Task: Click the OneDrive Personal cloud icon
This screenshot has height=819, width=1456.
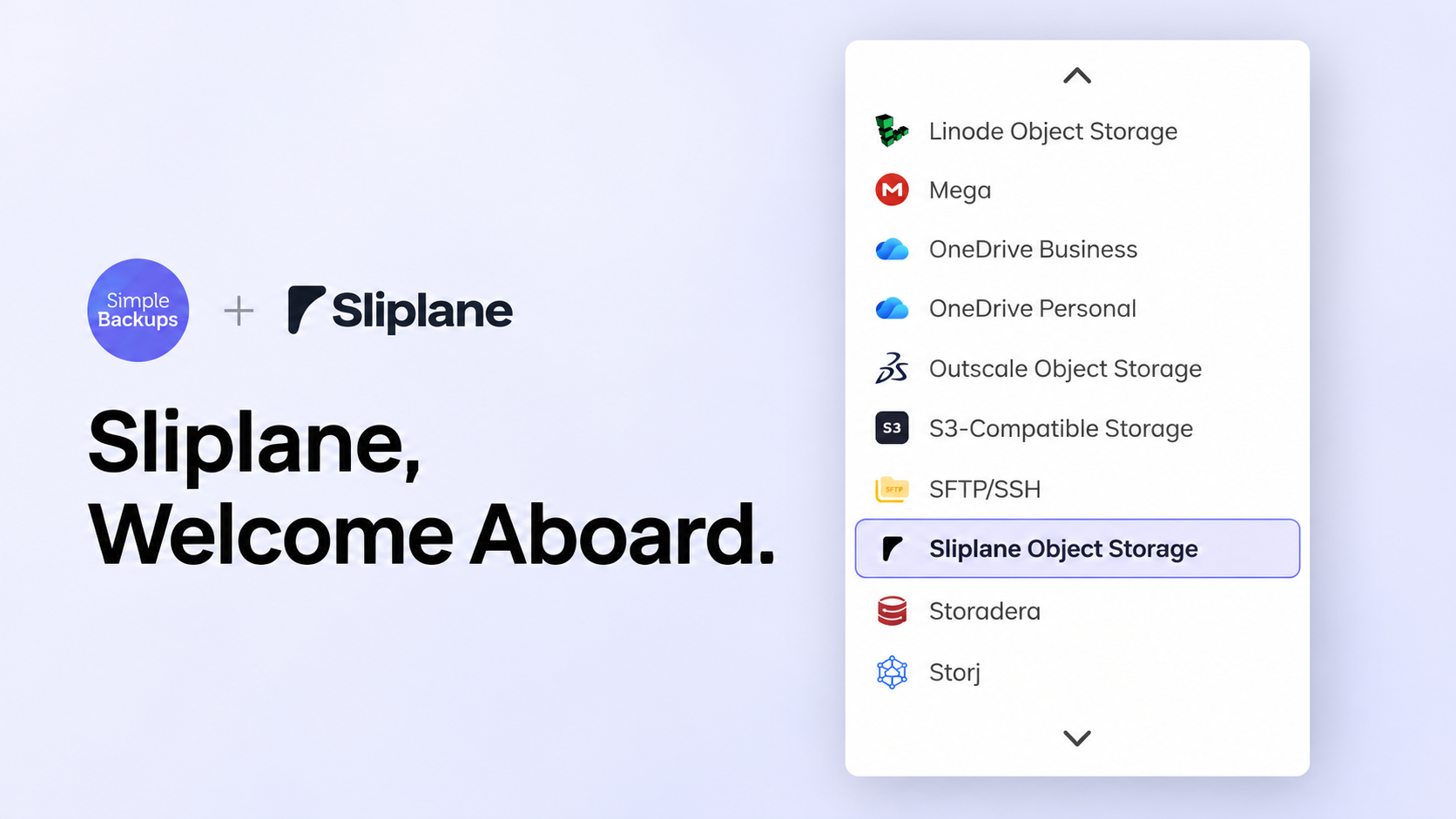Action: (x=892, y=308)
